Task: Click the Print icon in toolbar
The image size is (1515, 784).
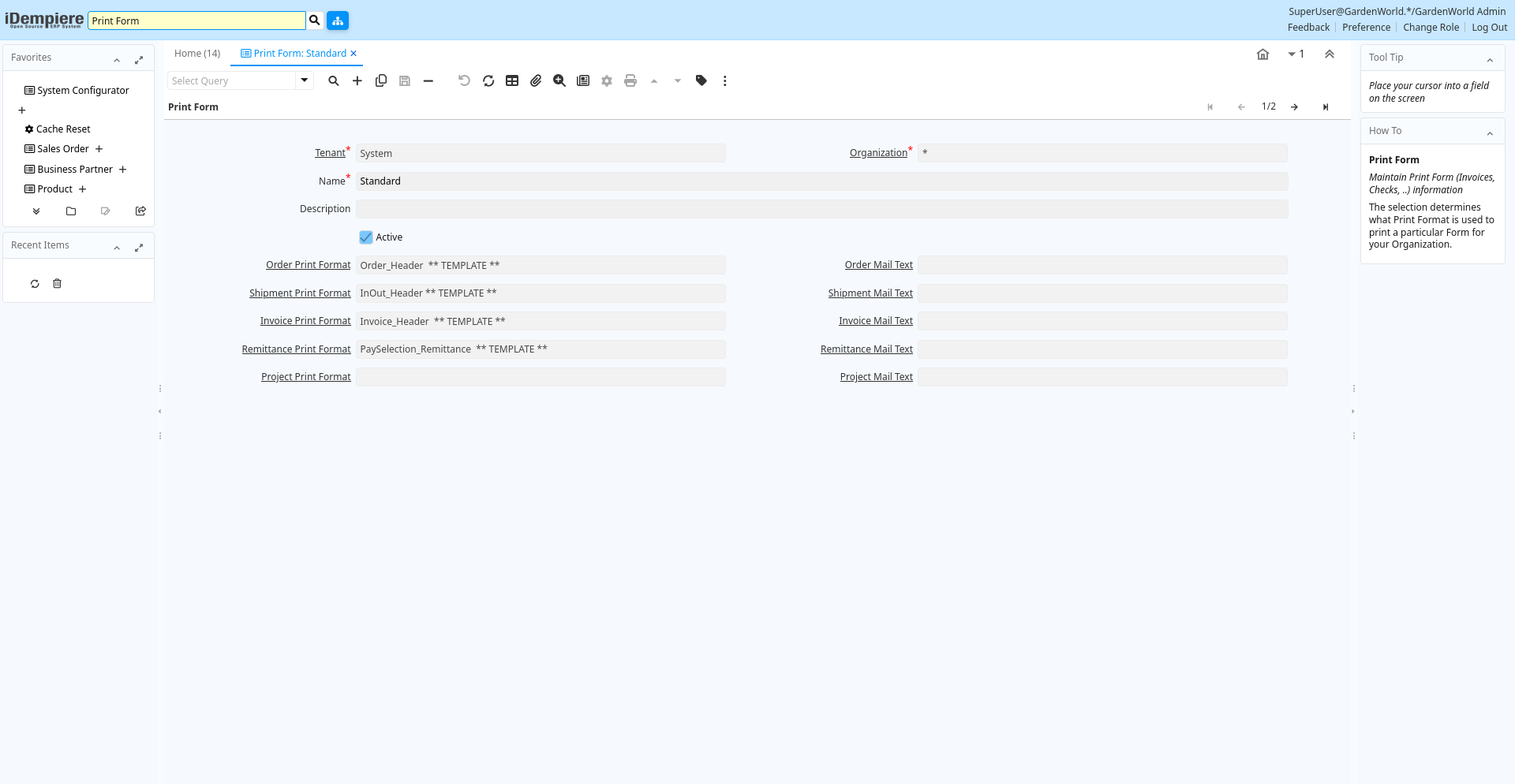Action: click(630, 80)
